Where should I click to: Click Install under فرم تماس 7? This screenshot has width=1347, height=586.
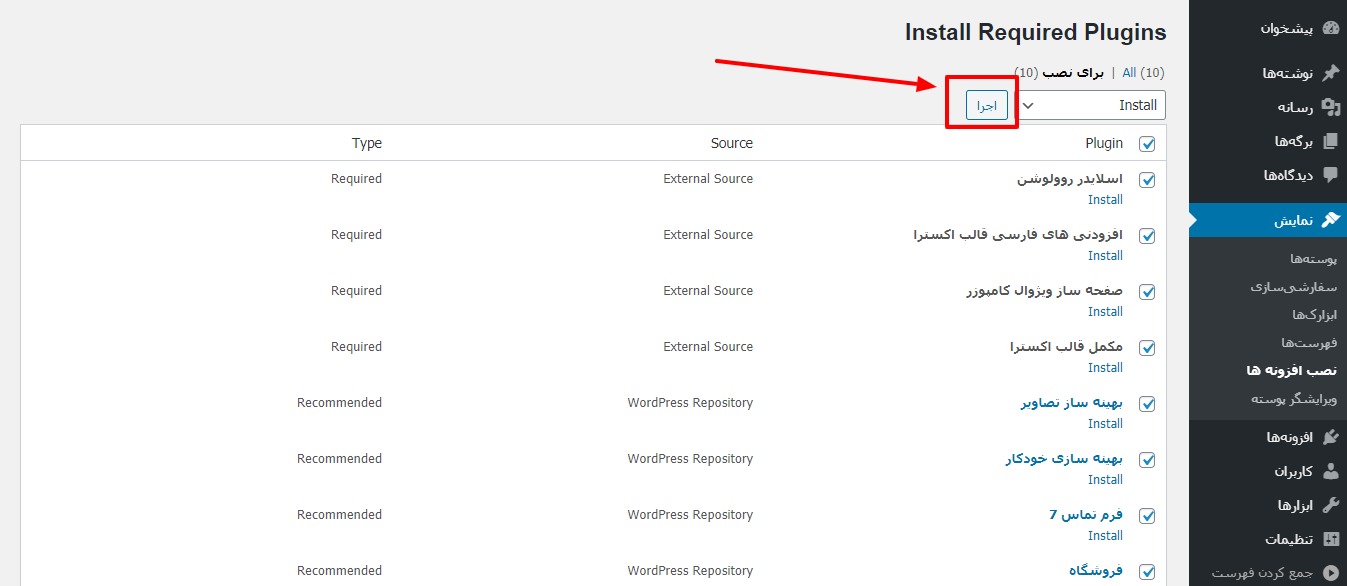[x=1105, y=535]
